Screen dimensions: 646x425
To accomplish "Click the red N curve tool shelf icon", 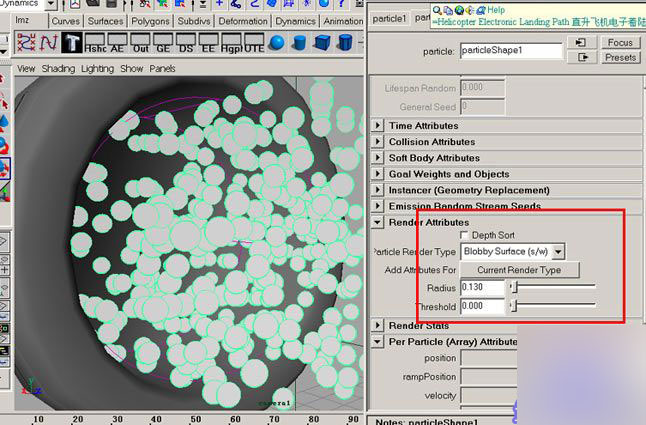I will (x=49, y=43).
